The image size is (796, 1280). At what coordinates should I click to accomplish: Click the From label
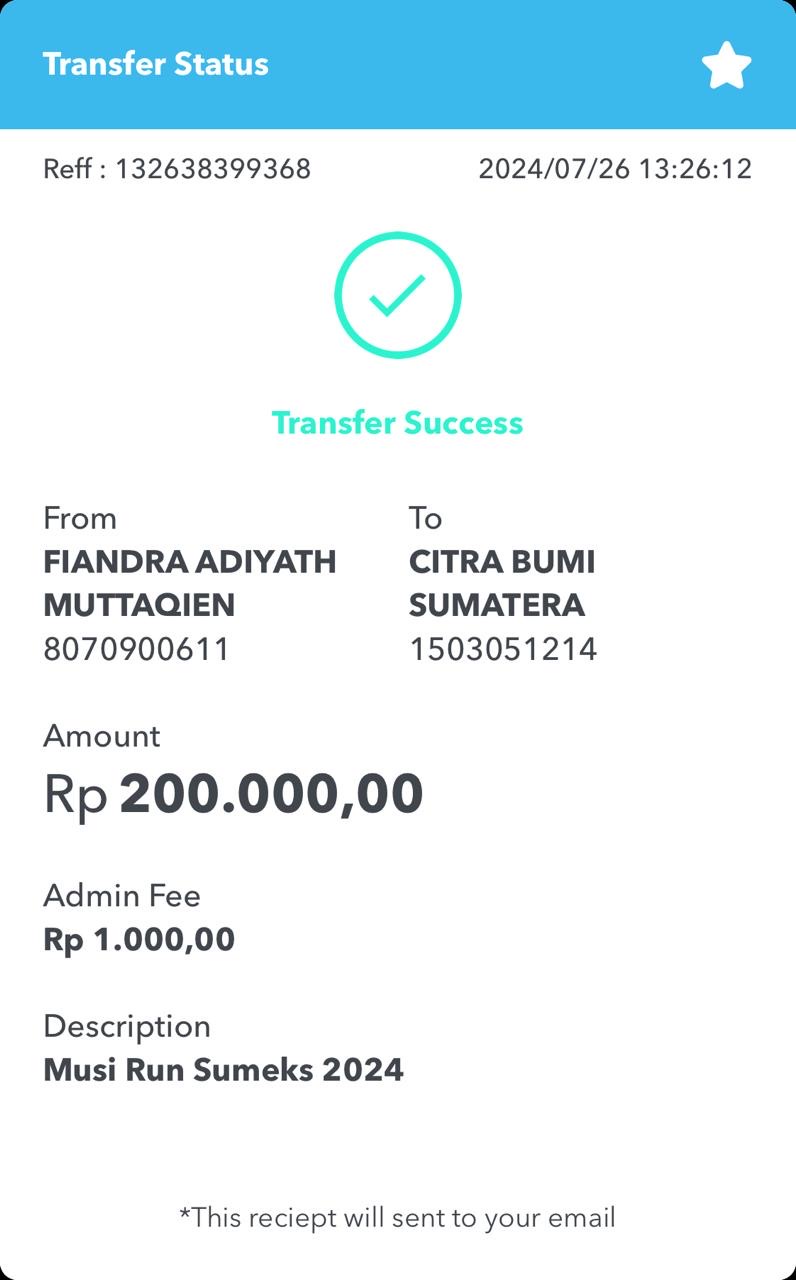[80, 519]
